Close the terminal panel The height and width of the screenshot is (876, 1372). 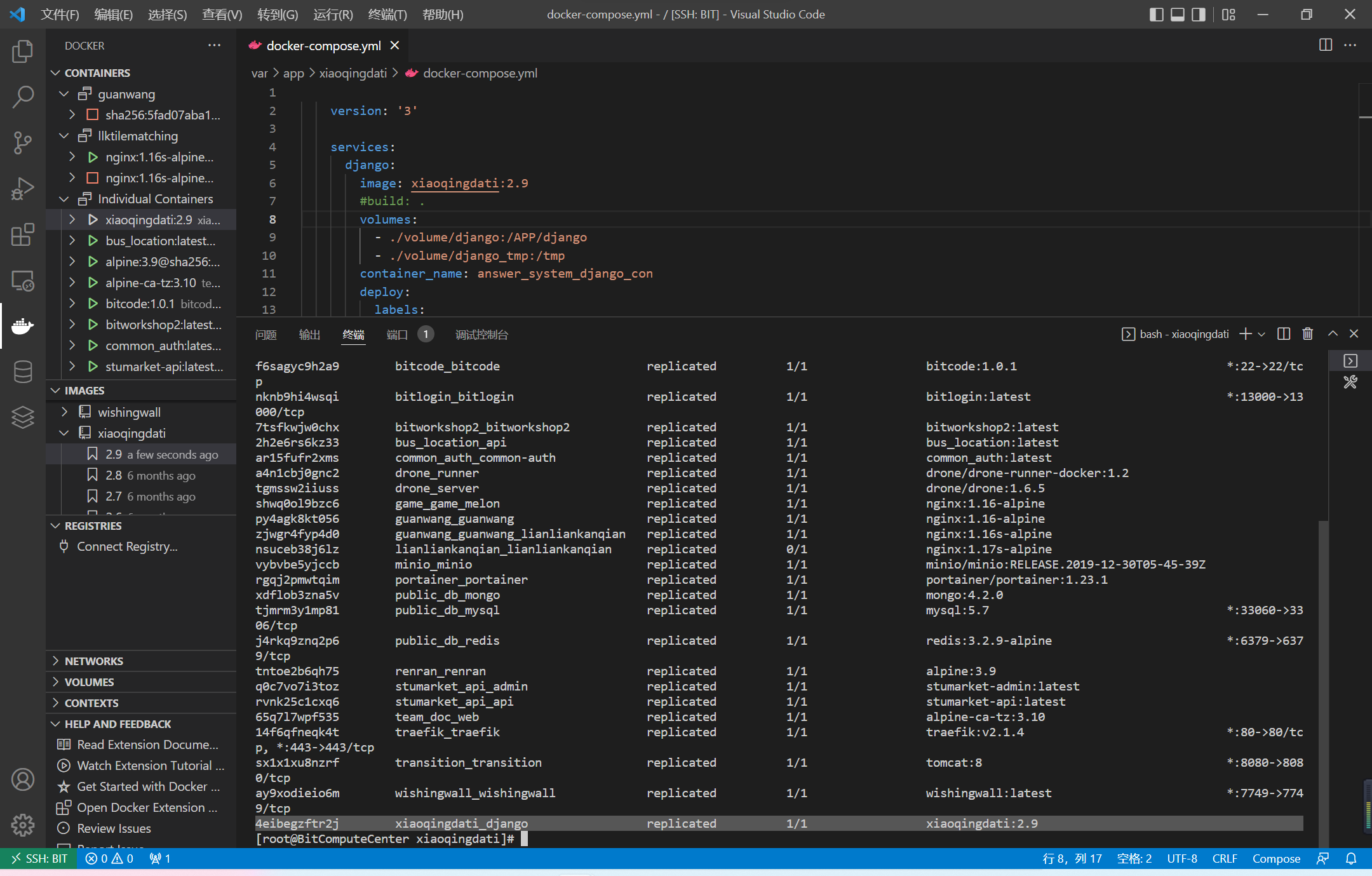click(x=1354, y=334)
